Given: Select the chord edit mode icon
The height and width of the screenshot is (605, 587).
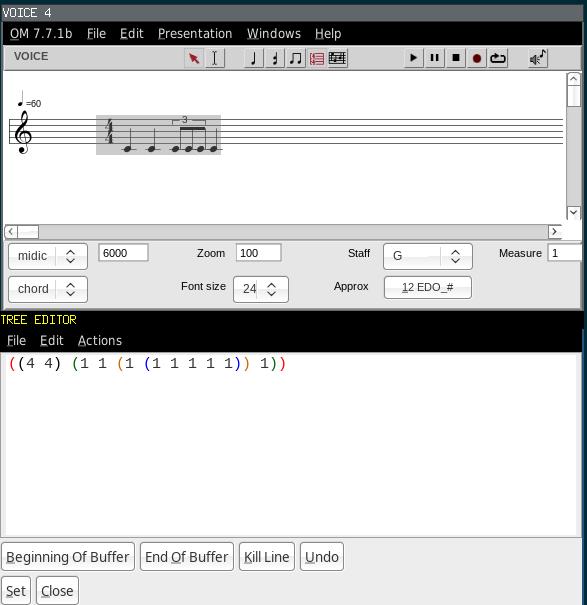Looking at the screenshot, I should pyautogui.click(x=275, y=58).
